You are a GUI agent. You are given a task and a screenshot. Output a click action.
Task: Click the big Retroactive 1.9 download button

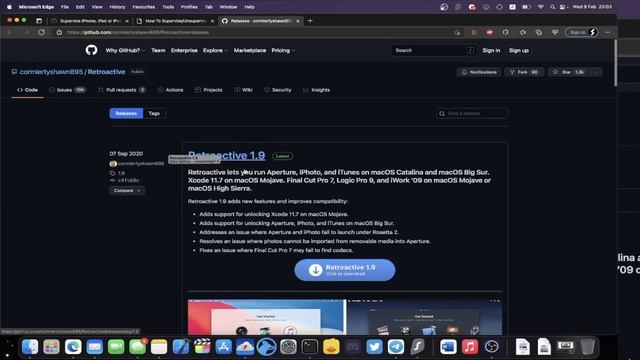click(345, 270)
